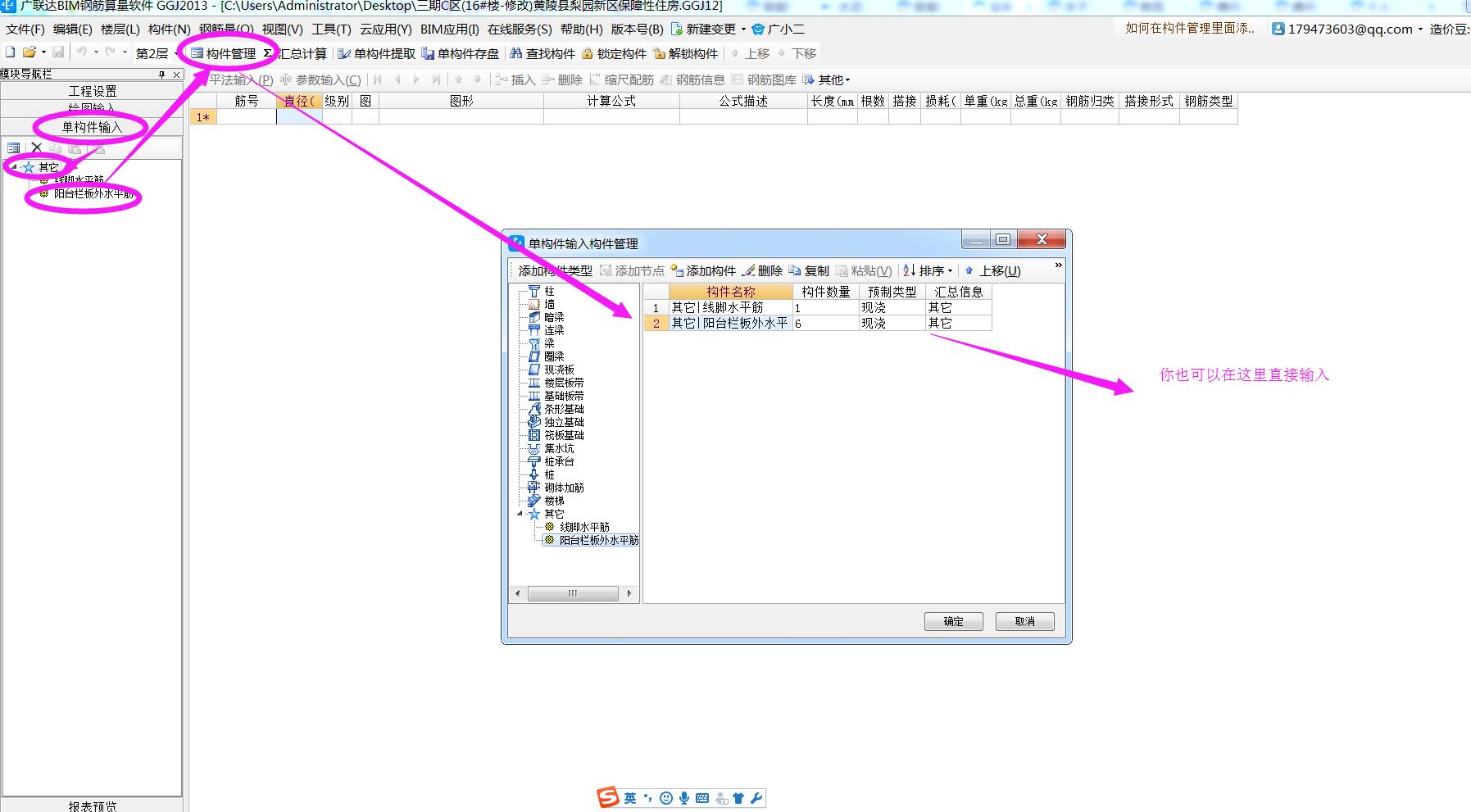Viewport: 1471px width, 812px height.
Task: Open the 帮助(H) menu
Action: click(582, 29)
